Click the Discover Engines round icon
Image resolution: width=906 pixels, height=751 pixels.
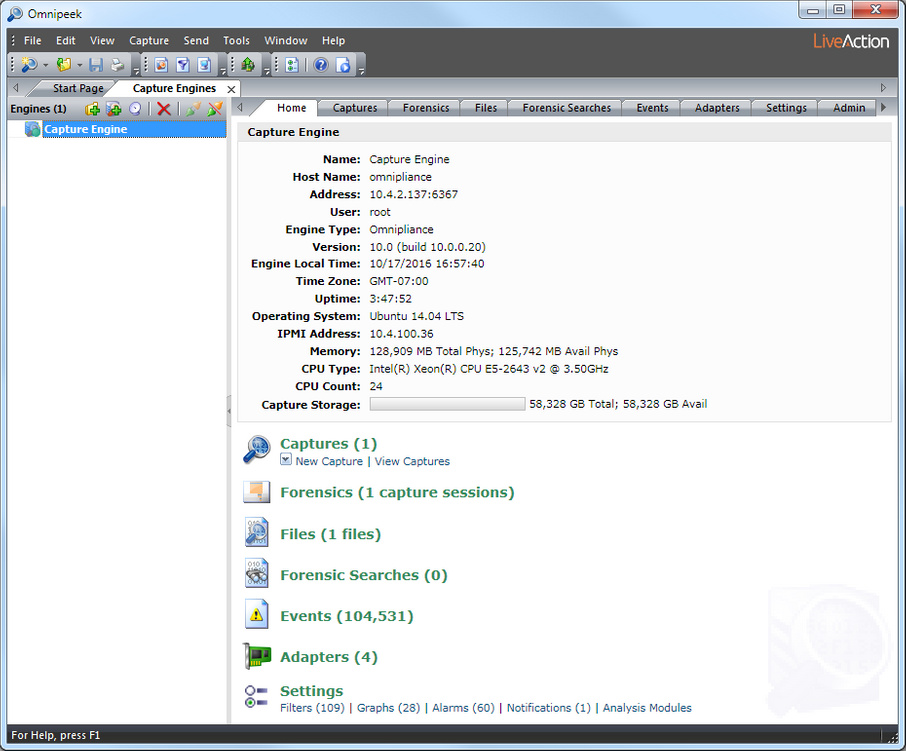tap(135, 109)
